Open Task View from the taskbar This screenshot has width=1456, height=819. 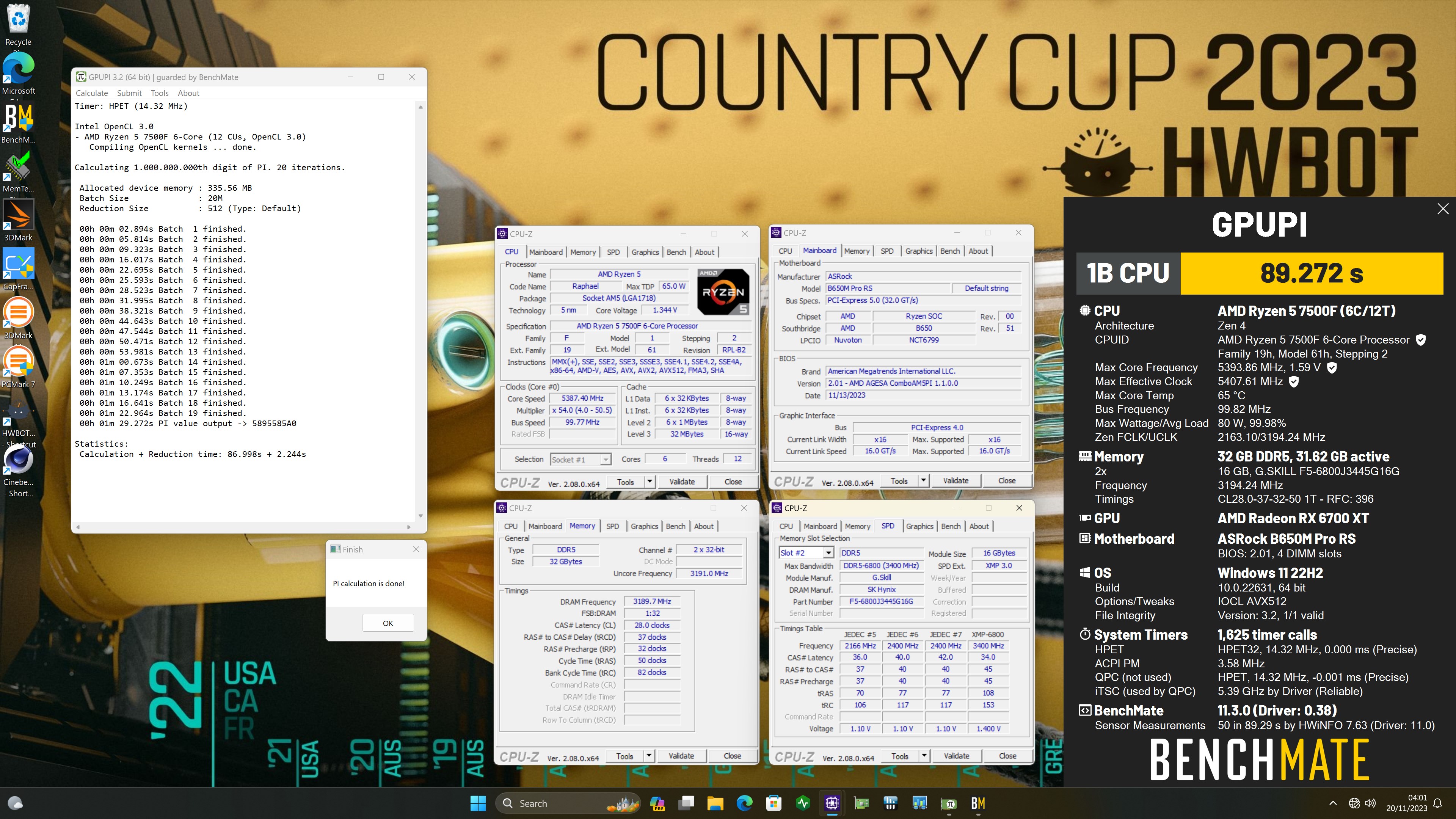(686, 803)
